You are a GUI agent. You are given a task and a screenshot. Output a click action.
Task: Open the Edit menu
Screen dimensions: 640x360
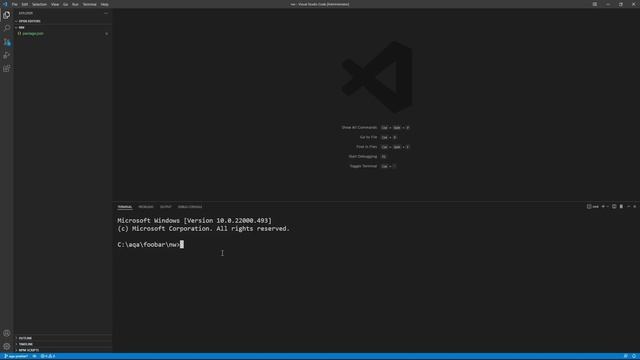24,4
